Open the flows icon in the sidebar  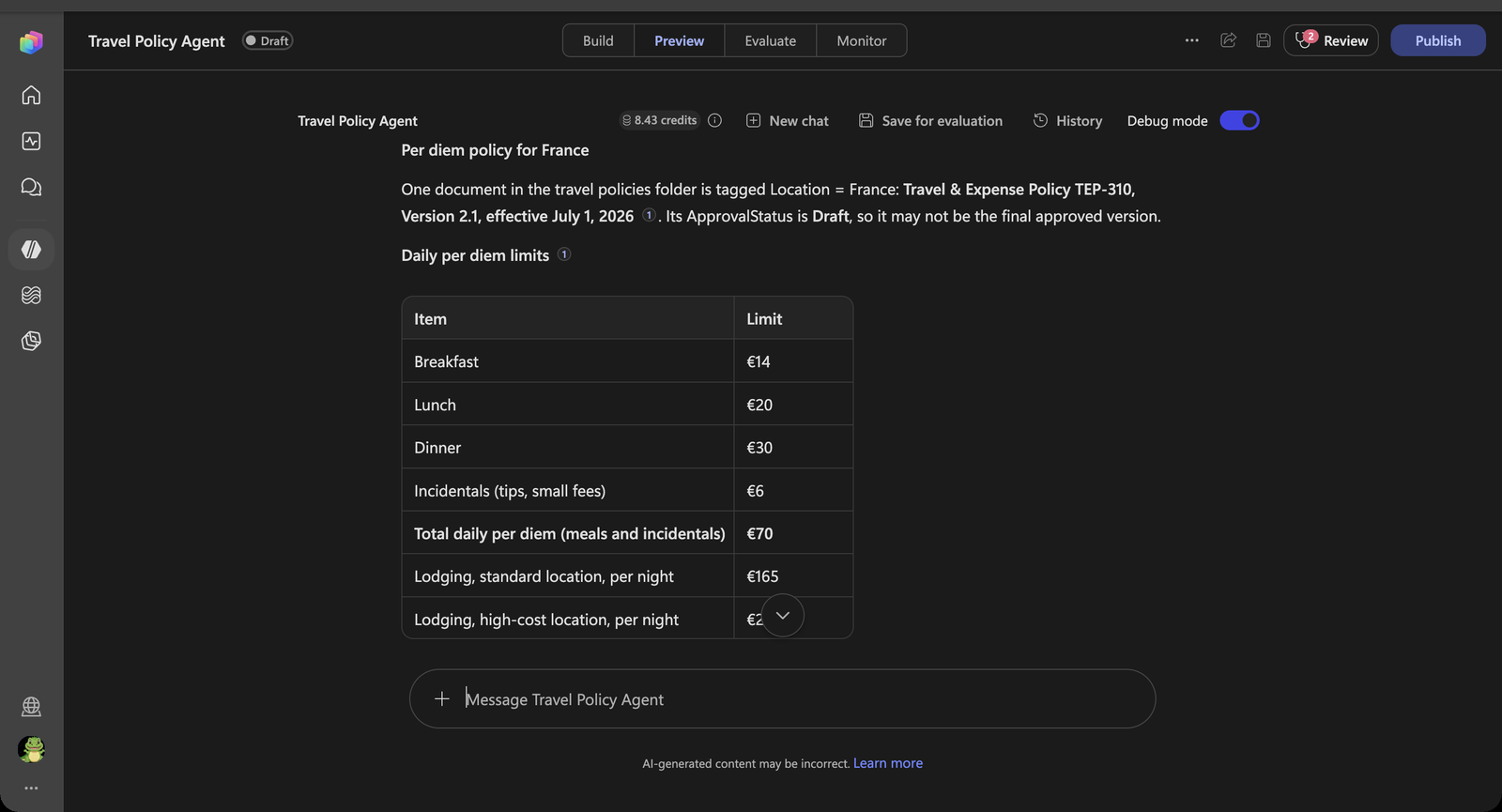(x=31, y=295)
